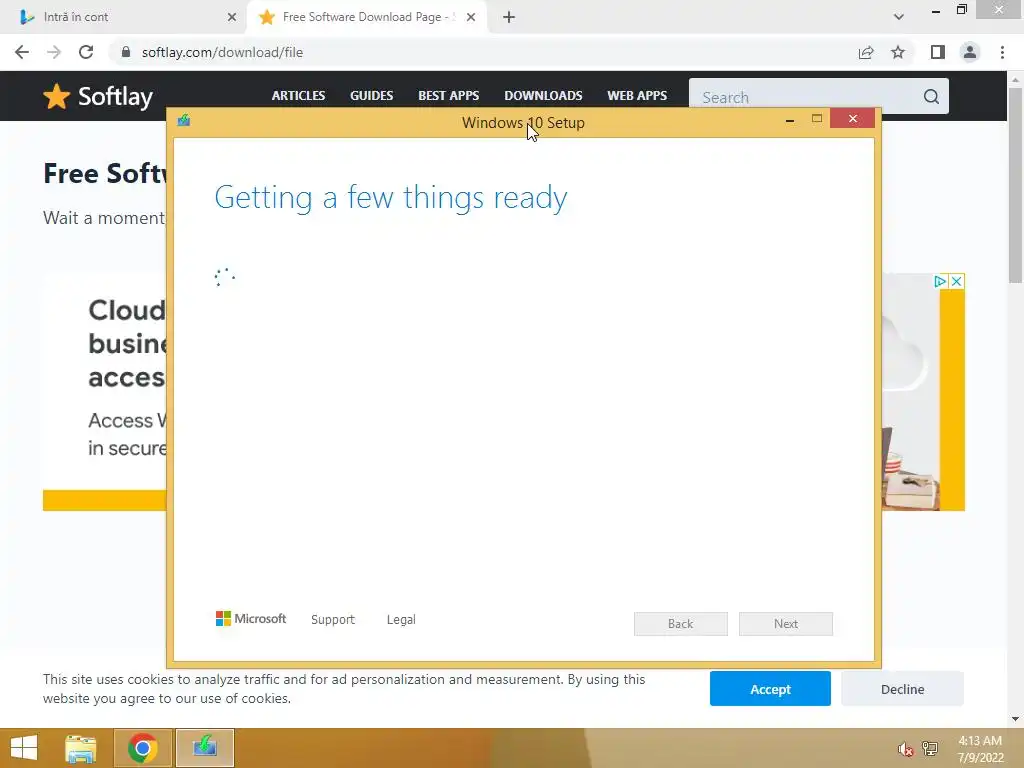Click the Back button in Setup
This screenshot has width=1024, height=768.
(680, 624)
